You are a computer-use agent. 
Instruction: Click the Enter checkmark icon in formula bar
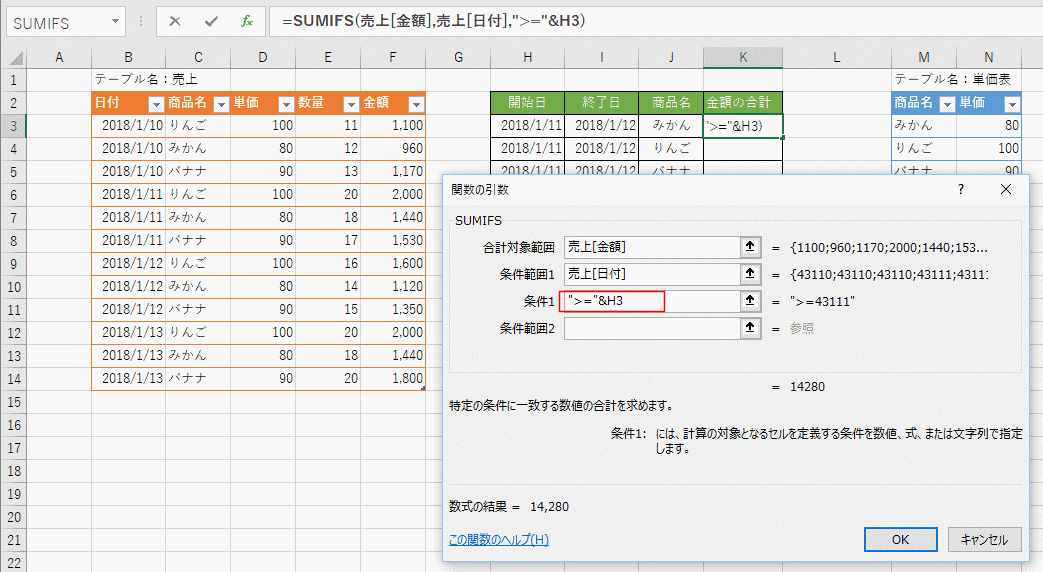coord(210,20)
